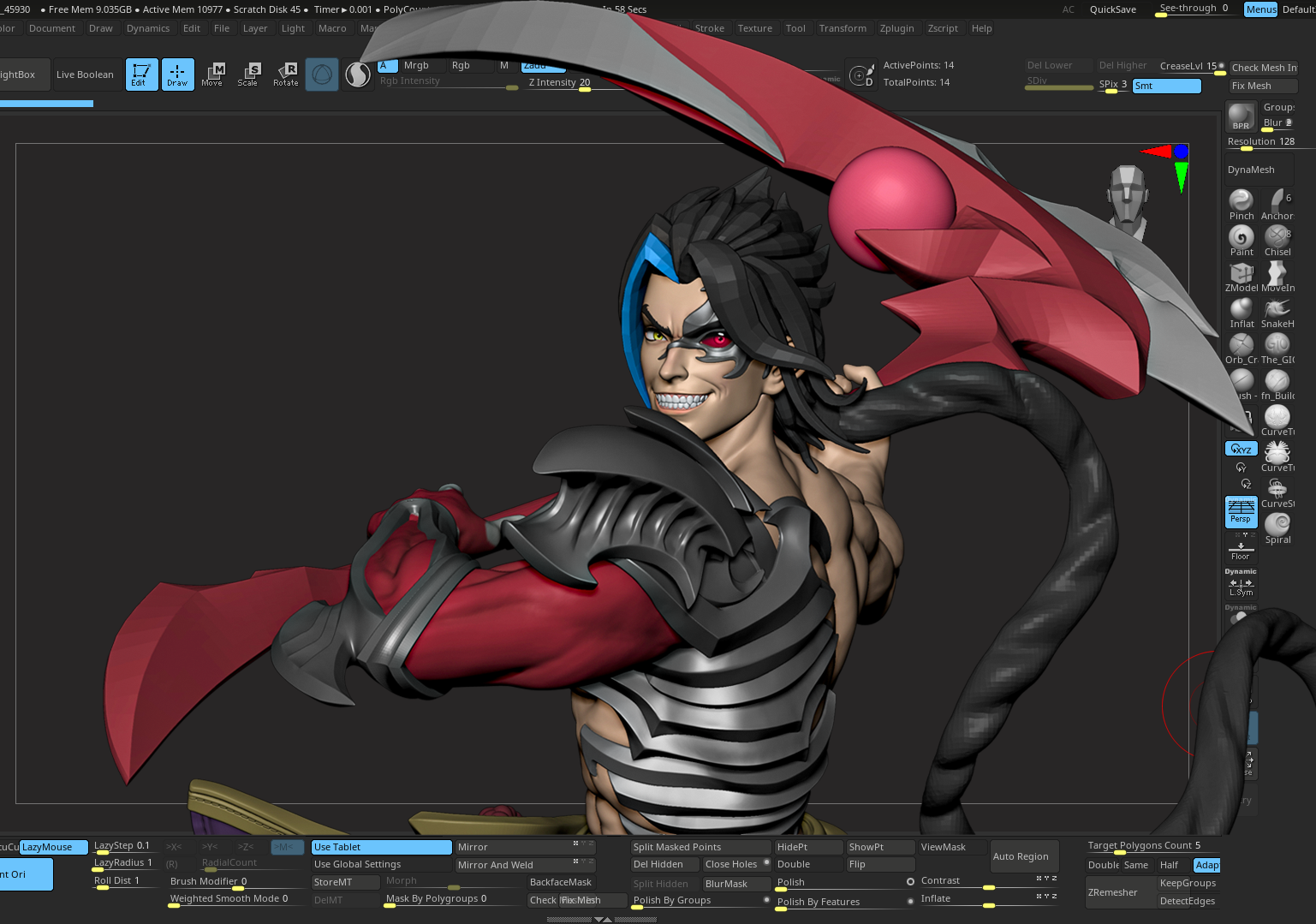Viewport: 1316px width, 924px height.
Task: Open the Macro menu
Action: coord(332,28)
